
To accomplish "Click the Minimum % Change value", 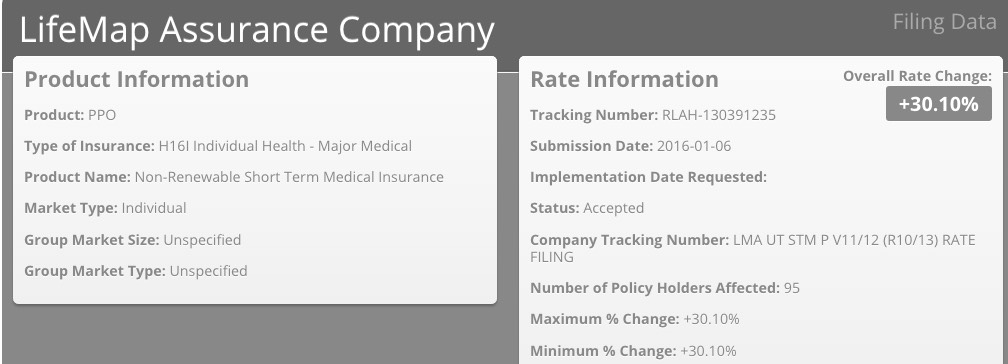I will point(708,351).
